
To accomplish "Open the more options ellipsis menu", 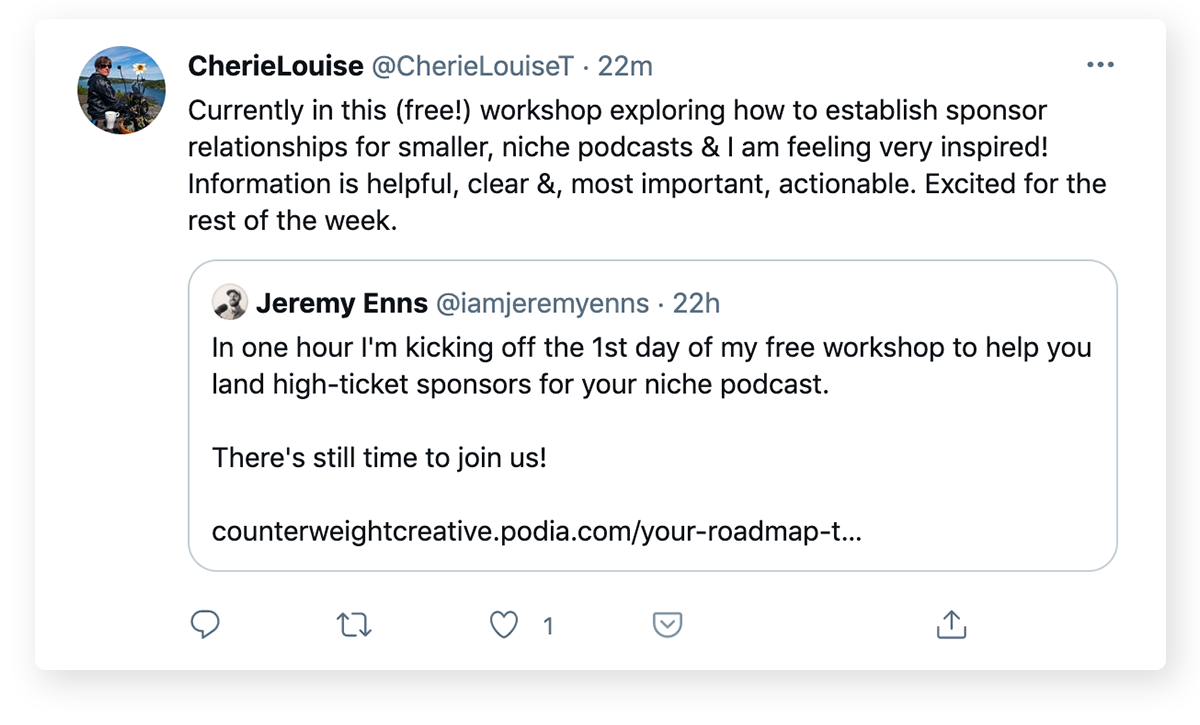I will [1099, 65].
